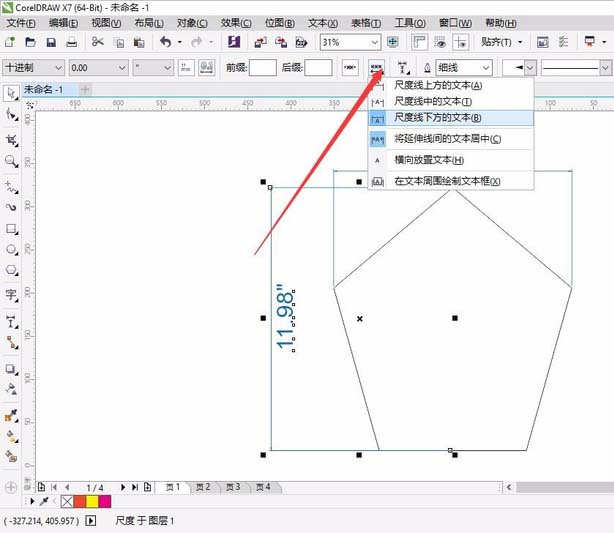Open the 效果(C) menu
614x533 pixels.
tap(236, 23)
